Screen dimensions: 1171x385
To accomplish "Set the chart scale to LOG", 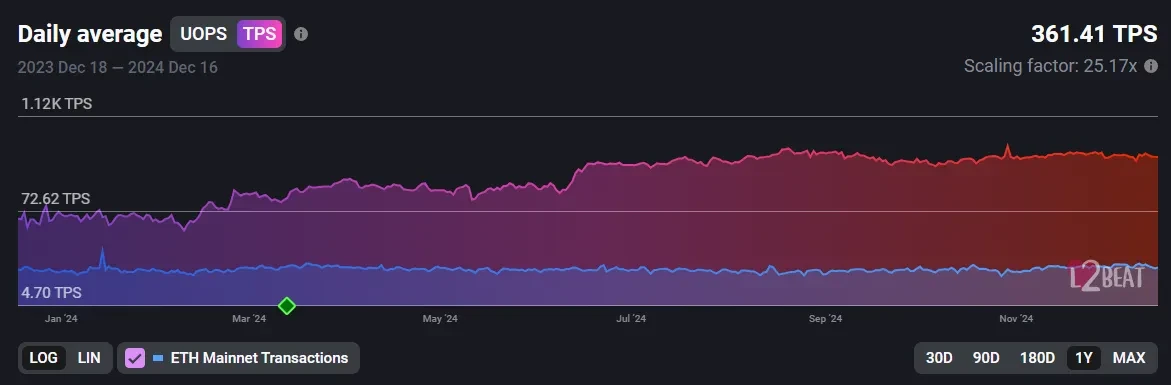I will tap(43, 358).
